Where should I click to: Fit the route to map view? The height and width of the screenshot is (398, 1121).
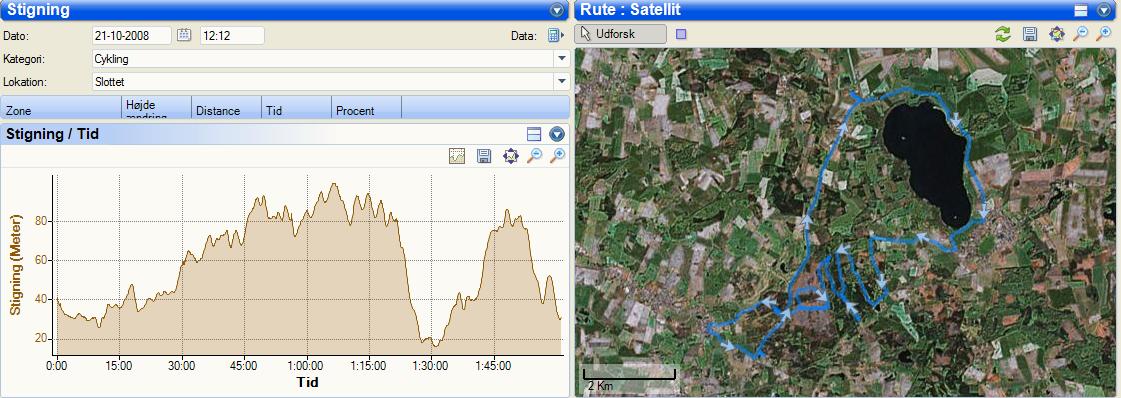[x=1057, y=34]
